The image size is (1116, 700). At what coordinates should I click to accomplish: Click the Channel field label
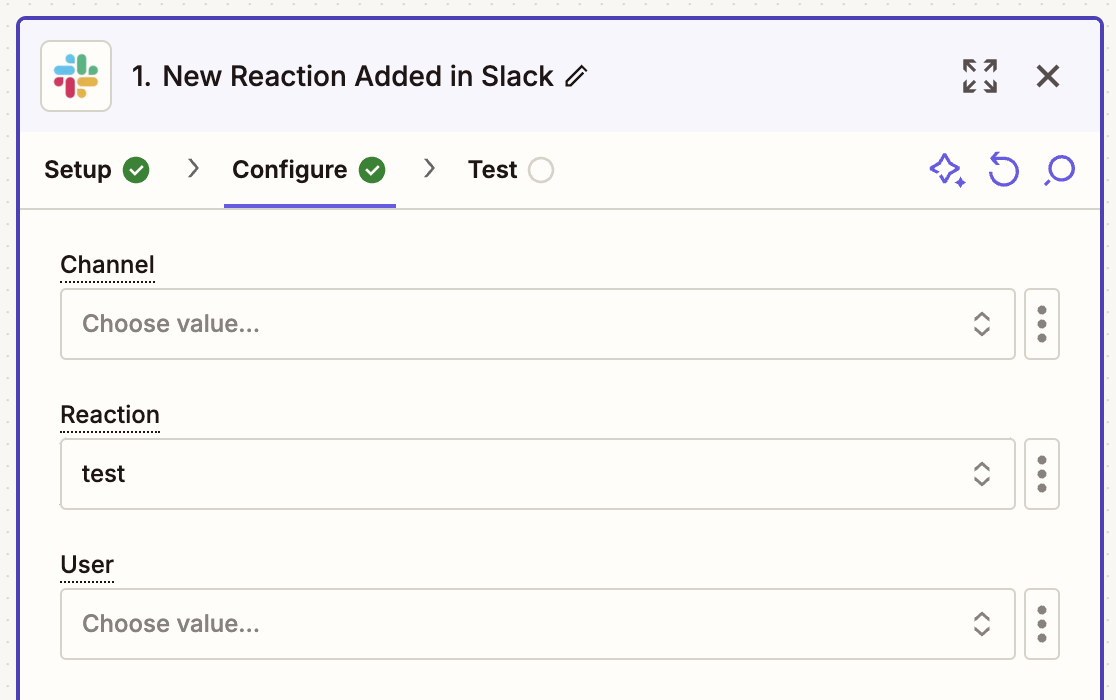(x=107, y=264)
